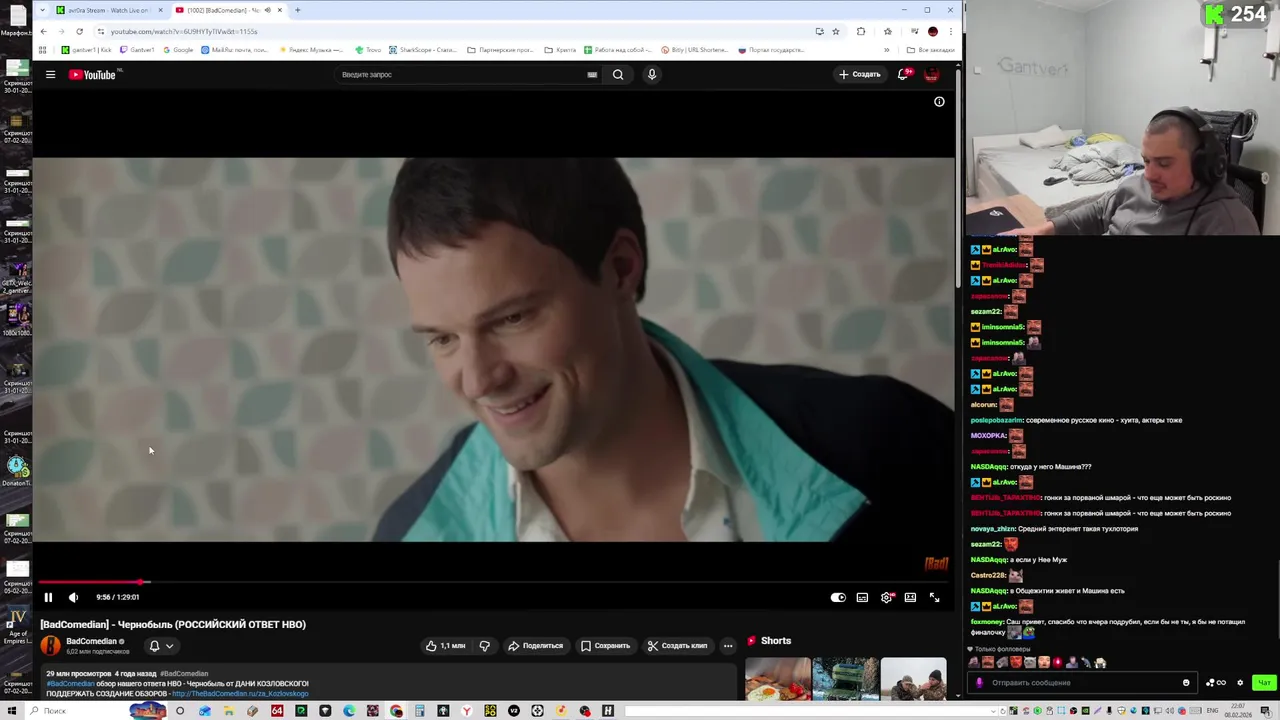The image size is (1280, 720).
Task: Open the player settings gear
Action: pyautogui.click(x=886, y=597)
